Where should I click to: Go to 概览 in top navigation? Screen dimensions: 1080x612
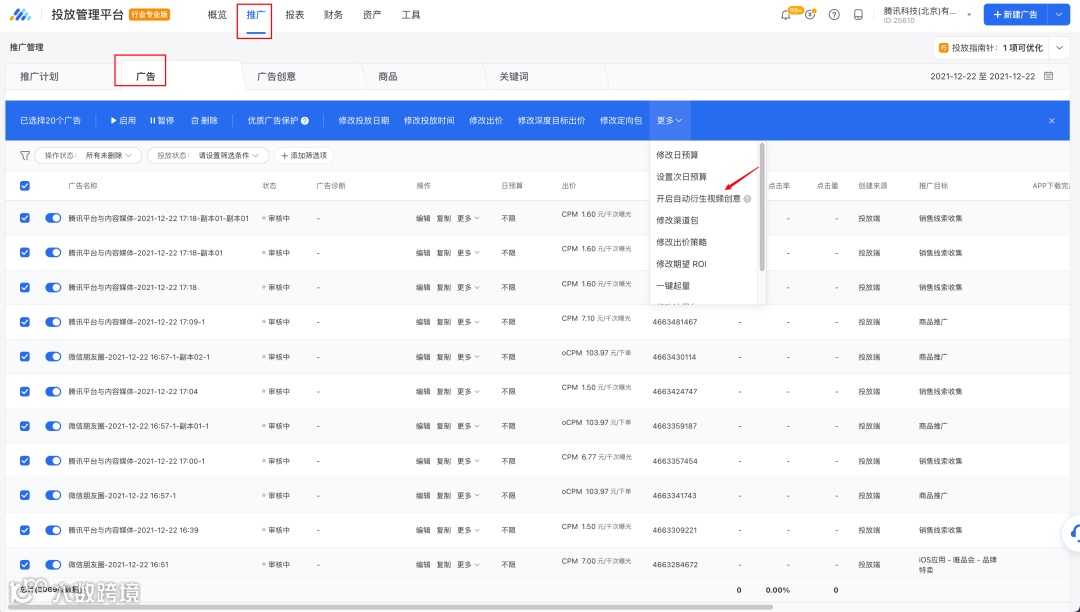click(x=217, y=14)
